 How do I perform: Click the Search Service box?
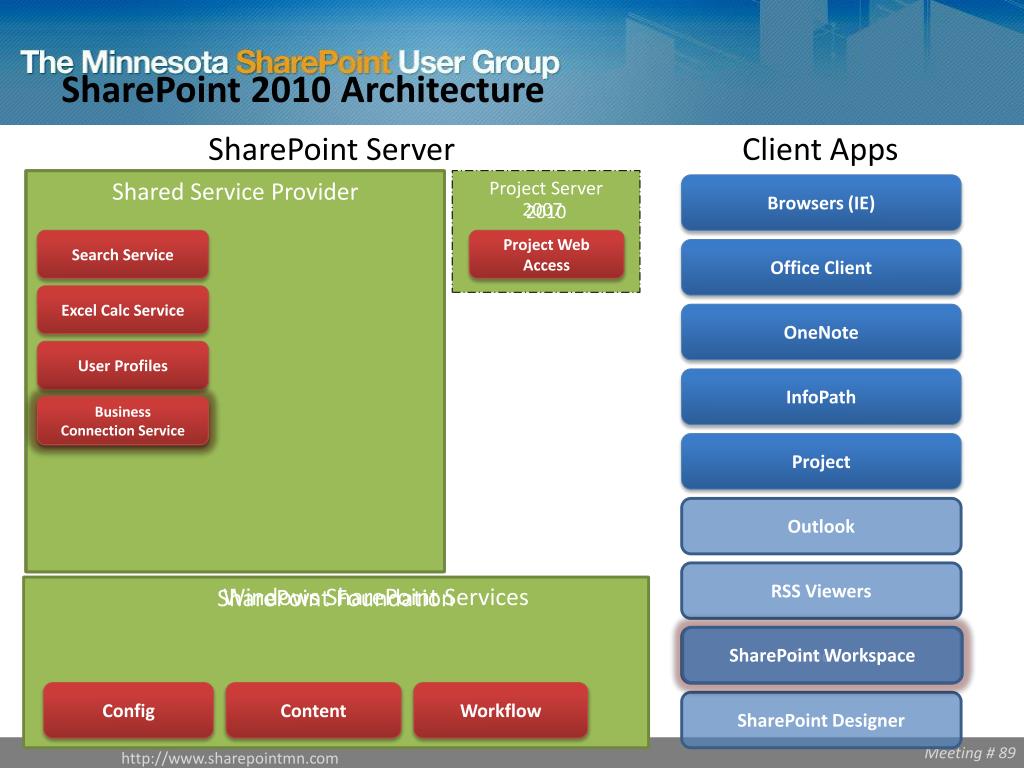click(x=123, y=254)
